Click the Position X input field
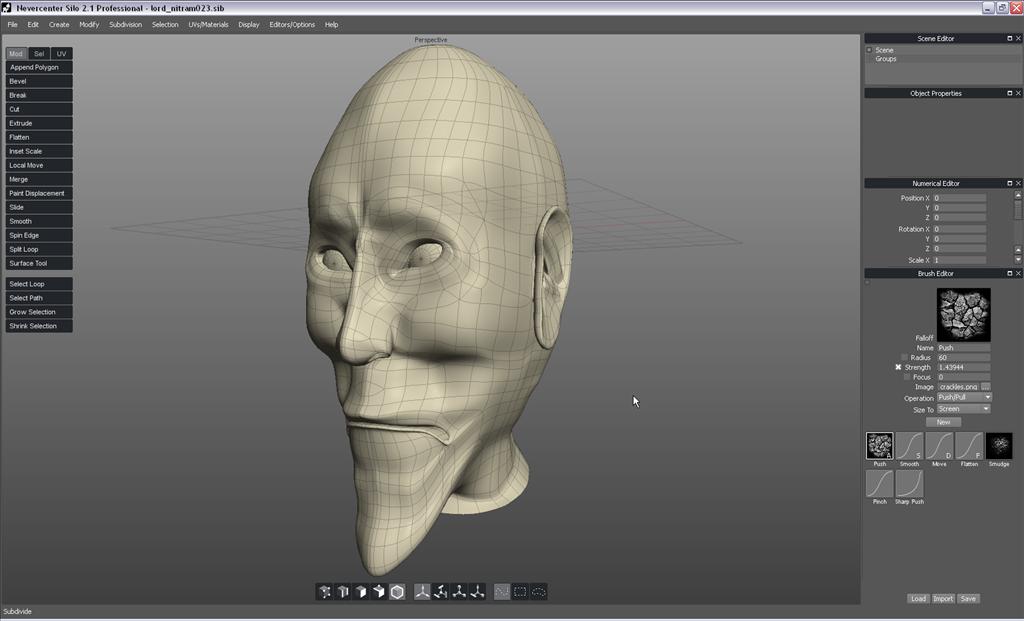This screenshot has width=1024, height=621. [959, 198]
